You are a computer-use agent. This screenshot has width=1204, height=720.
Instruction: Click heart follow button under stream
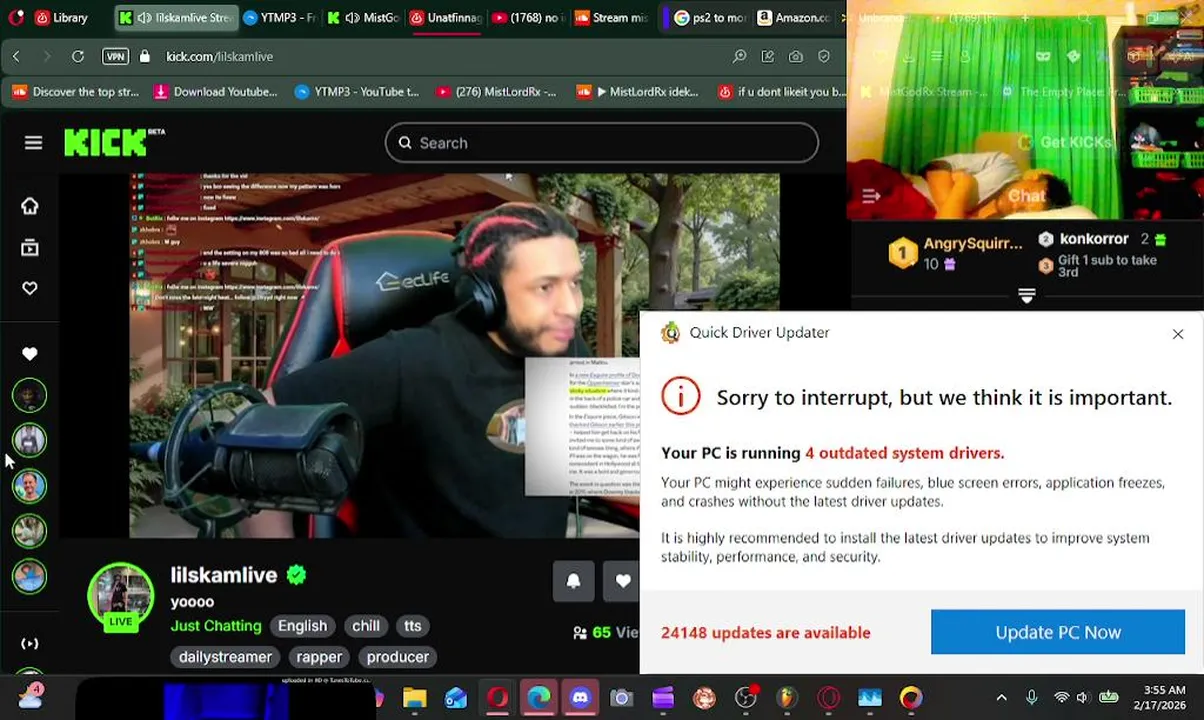click(x=622, y=581)
